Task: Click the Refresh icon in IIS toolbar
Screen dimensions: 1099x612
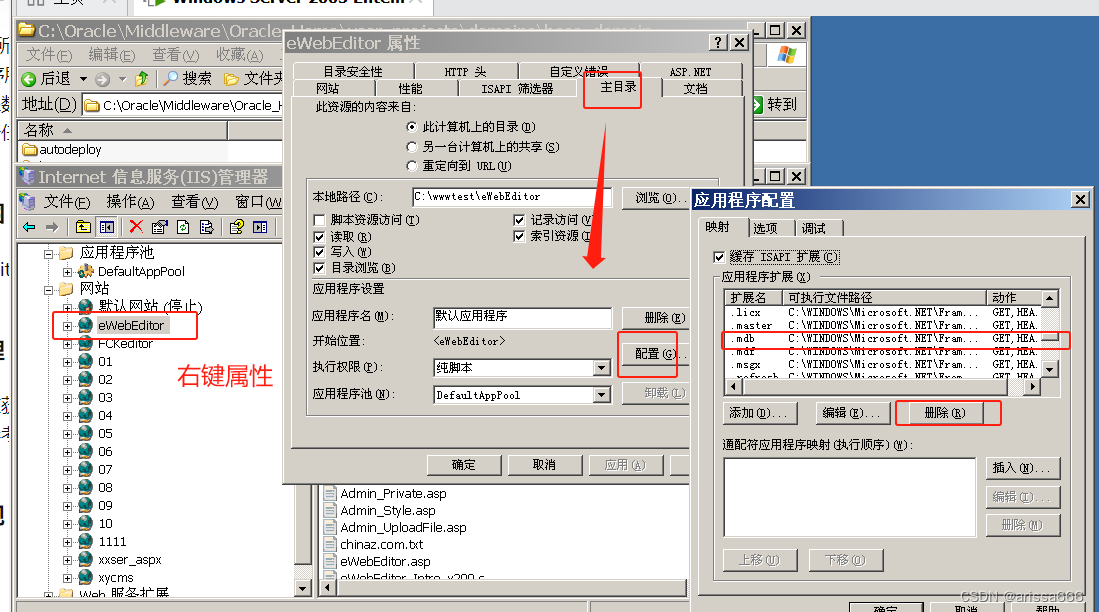Action: tap(183, 227)
